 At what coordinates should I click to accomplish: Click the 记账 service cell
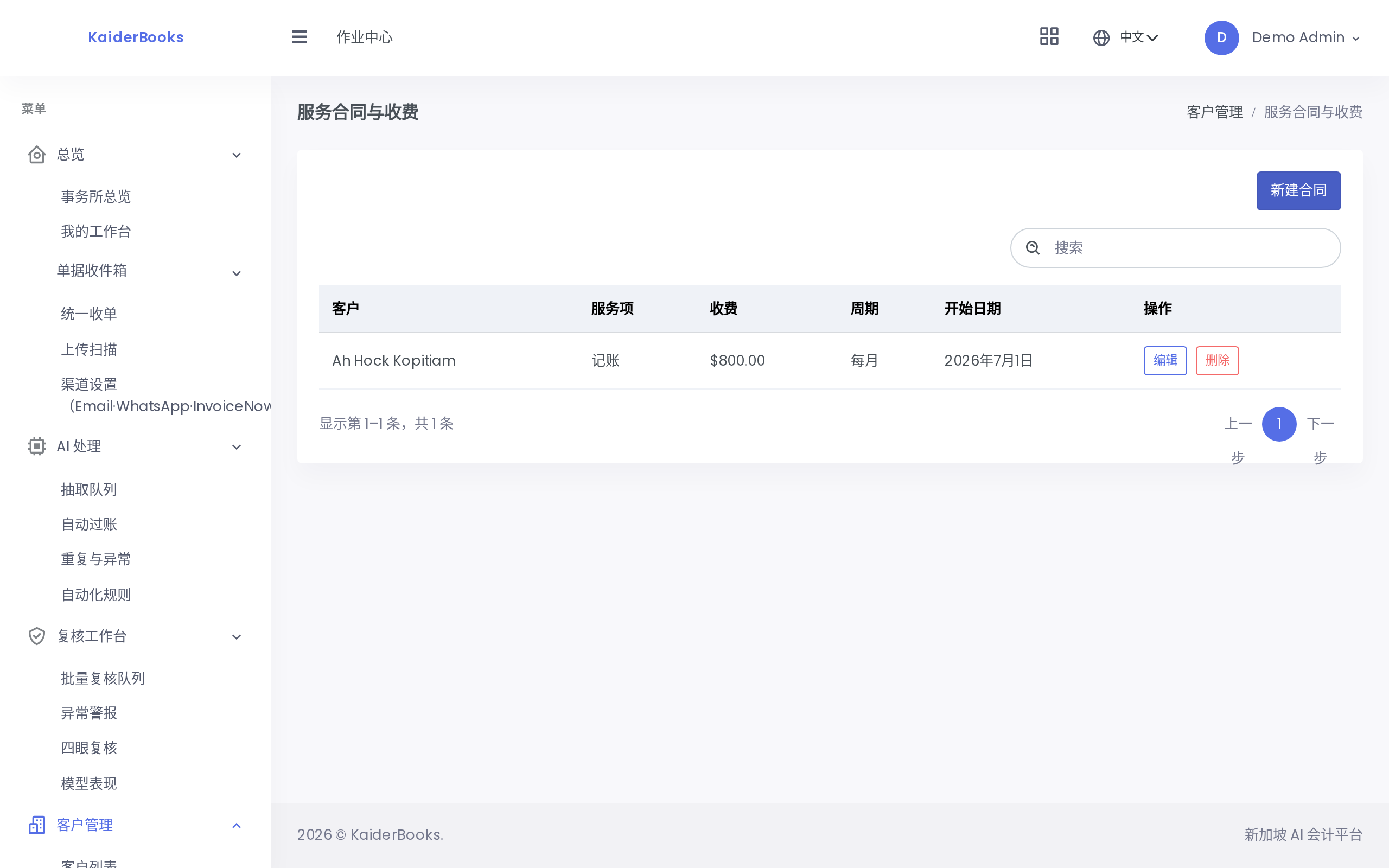pos(606,361)
